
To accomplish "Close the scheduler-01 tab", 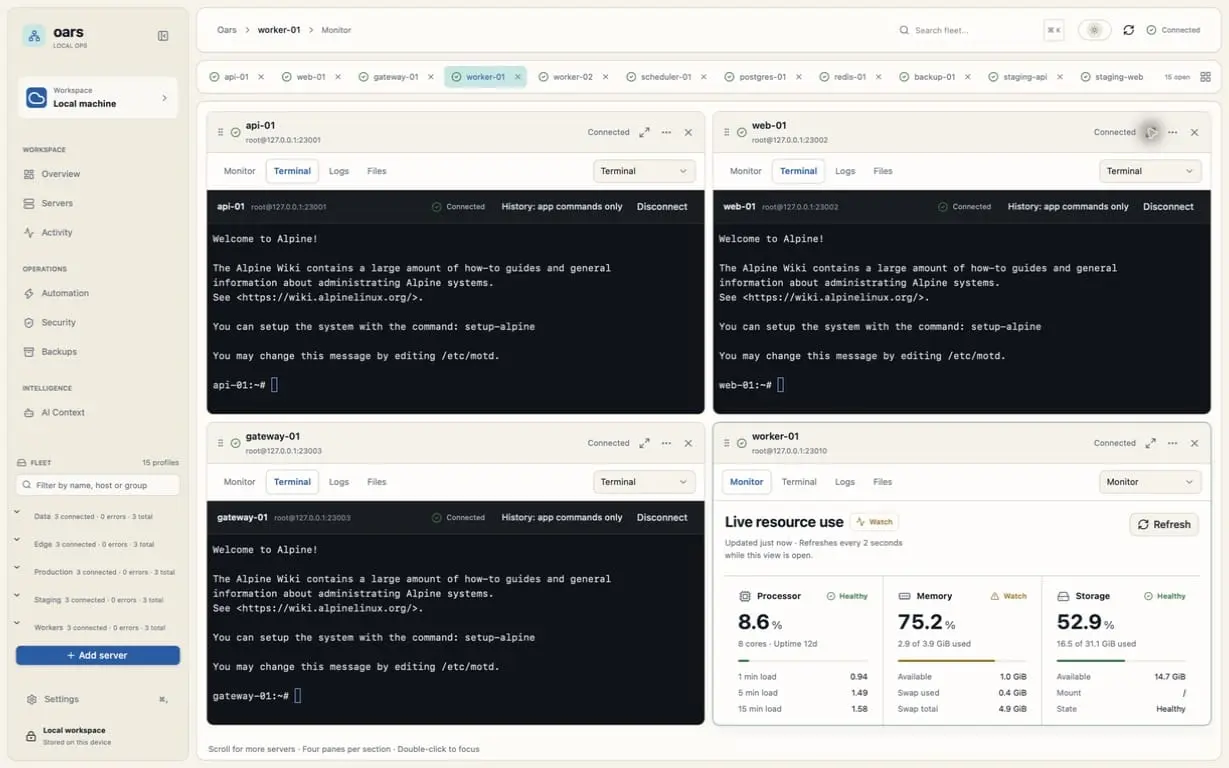I will click(x=703, y=77).
